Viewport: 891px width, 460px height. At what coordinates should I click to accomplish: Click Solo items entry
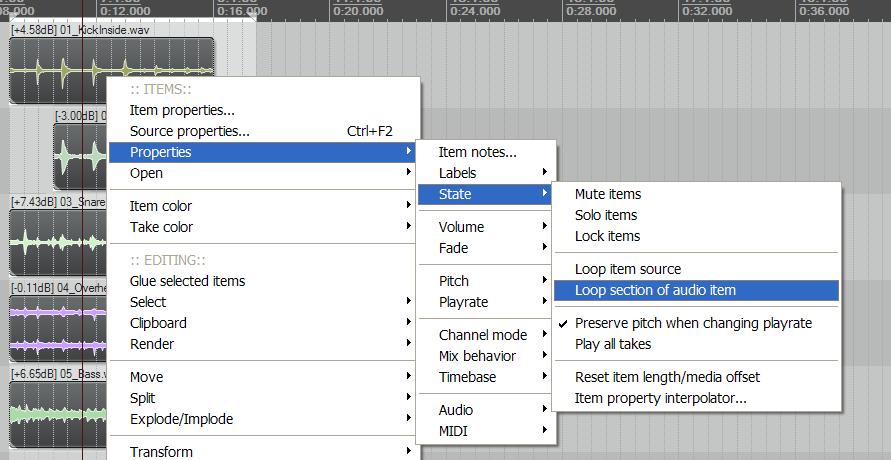(x=606, y=215)
